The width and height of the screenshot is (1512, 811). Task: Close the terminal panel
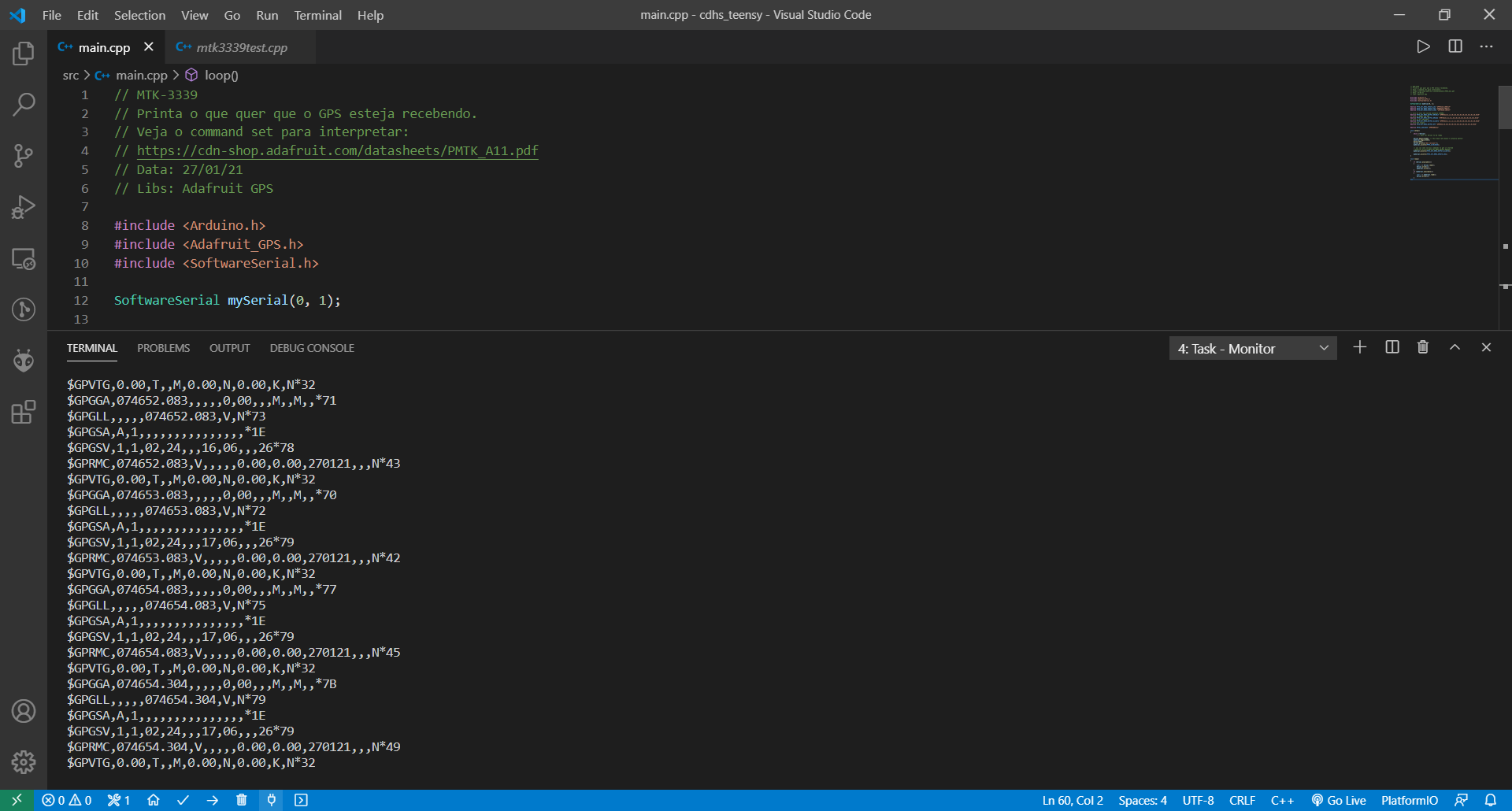pyautogui.click(x=1486, y=347)
